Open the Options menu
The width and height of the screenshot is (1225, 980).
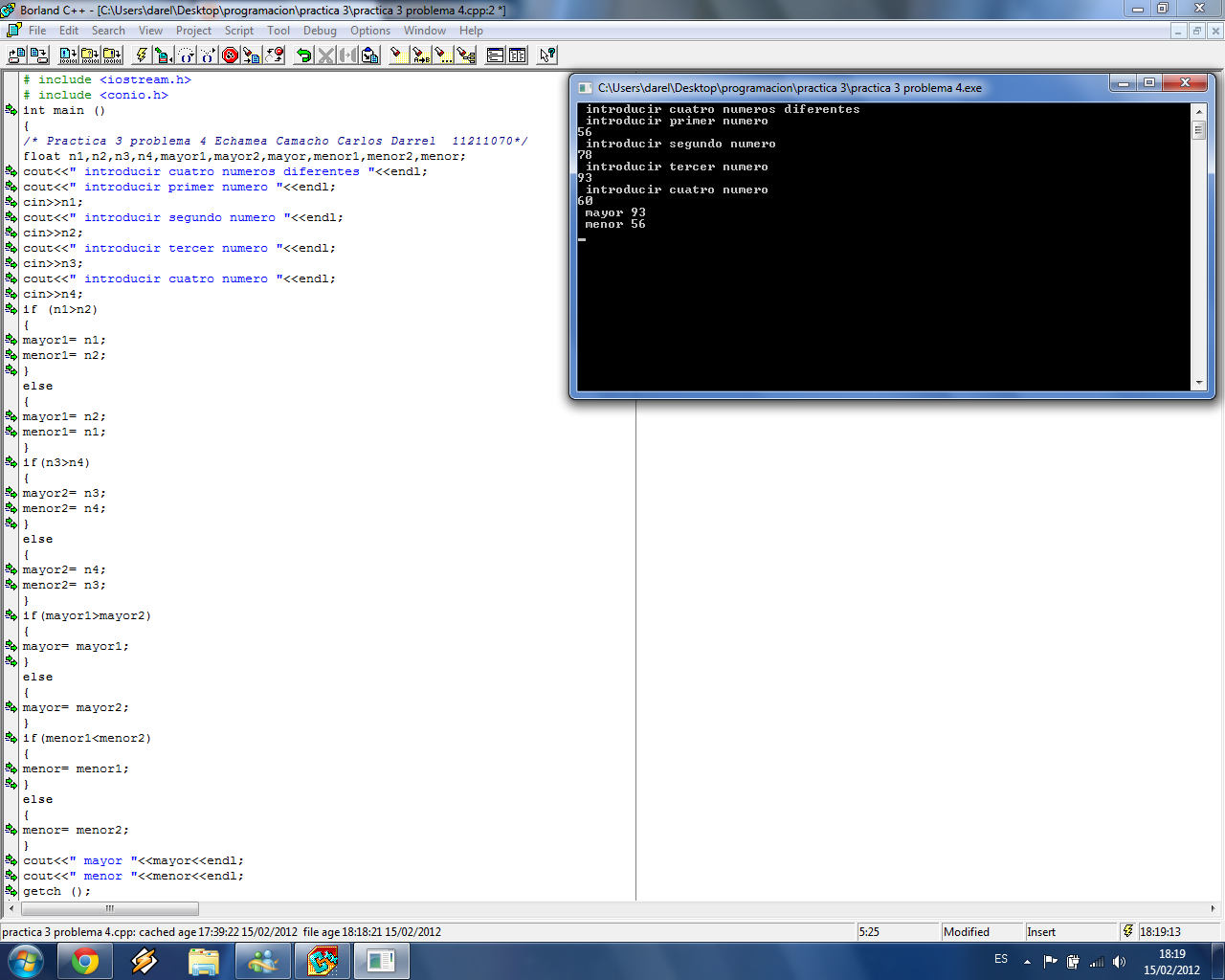pos(369,30)
